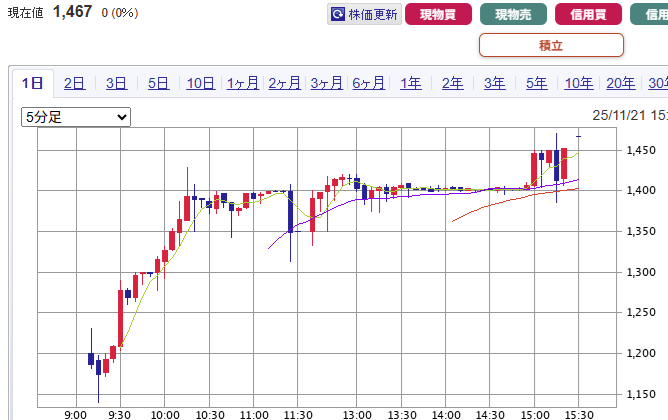Click the 株価更新 refresh icon button
The height and width of the screenshot is (420, 668).
pos(337,14)
